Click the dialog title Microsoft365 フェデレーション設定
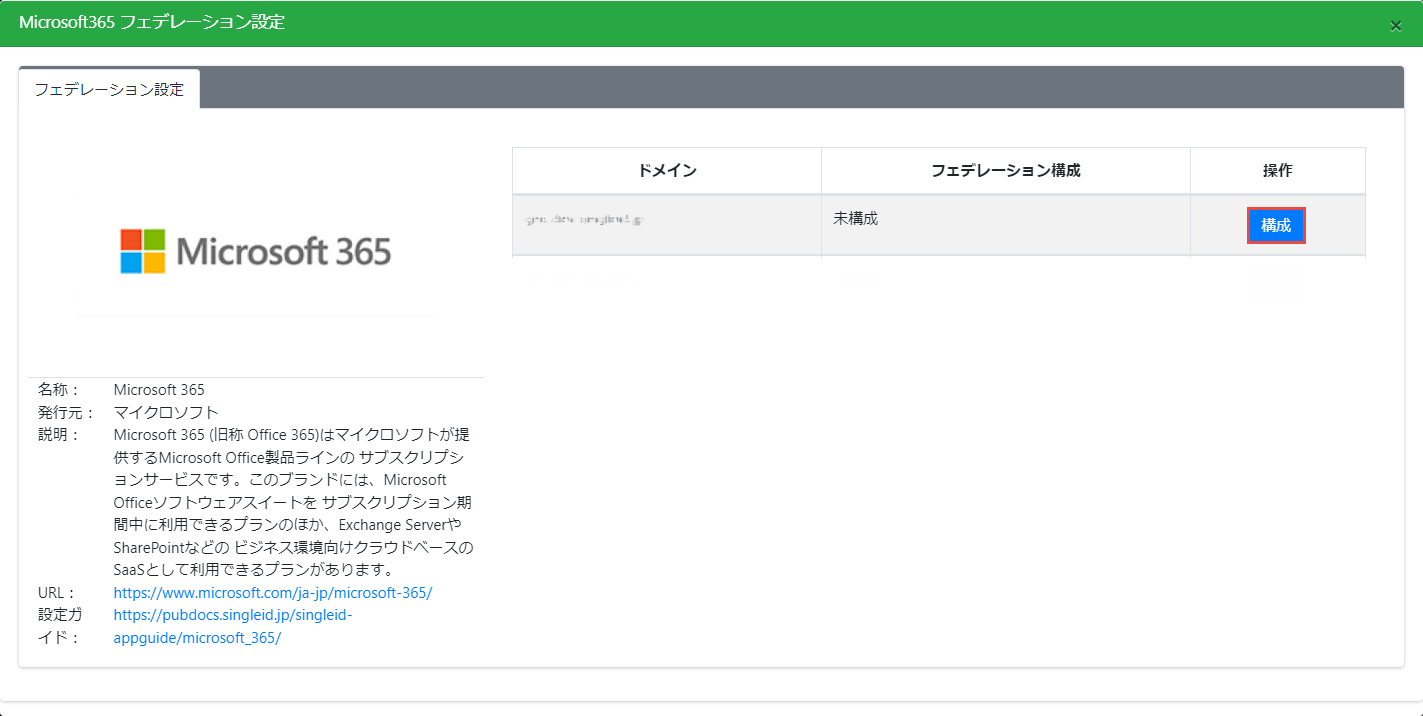This screenshot has width=1423, height=716. pyautogui.click(x=152, y=23)
